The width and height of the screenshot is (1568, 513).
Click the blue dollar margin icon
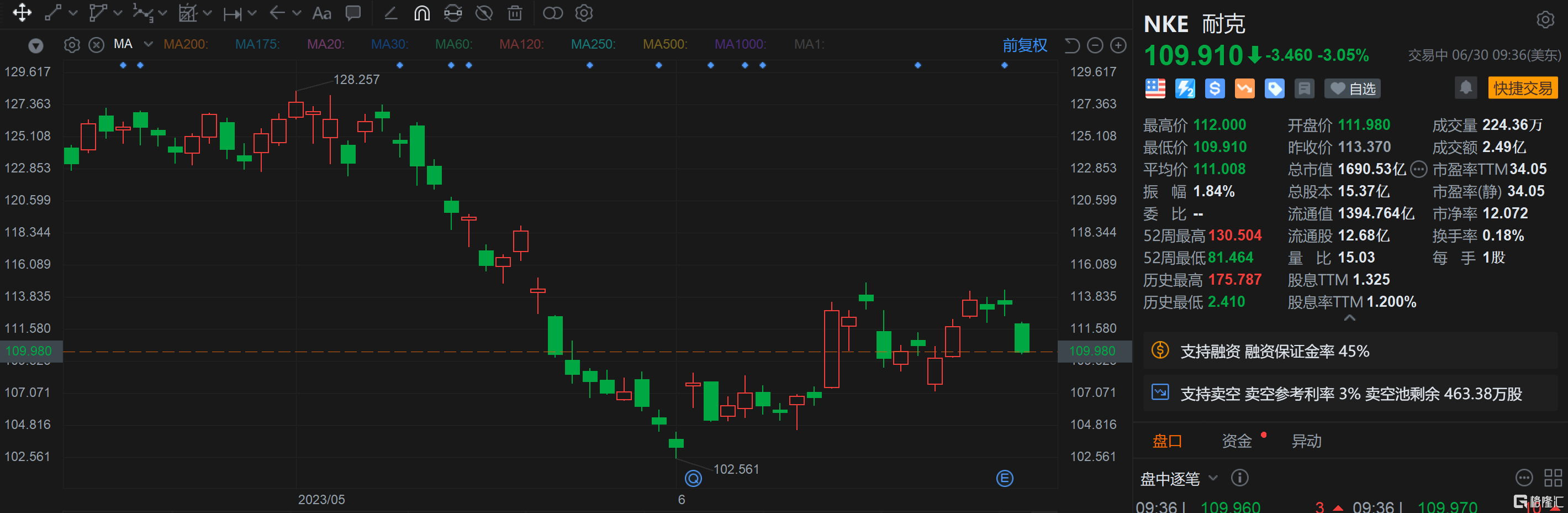click(1215, 88)
